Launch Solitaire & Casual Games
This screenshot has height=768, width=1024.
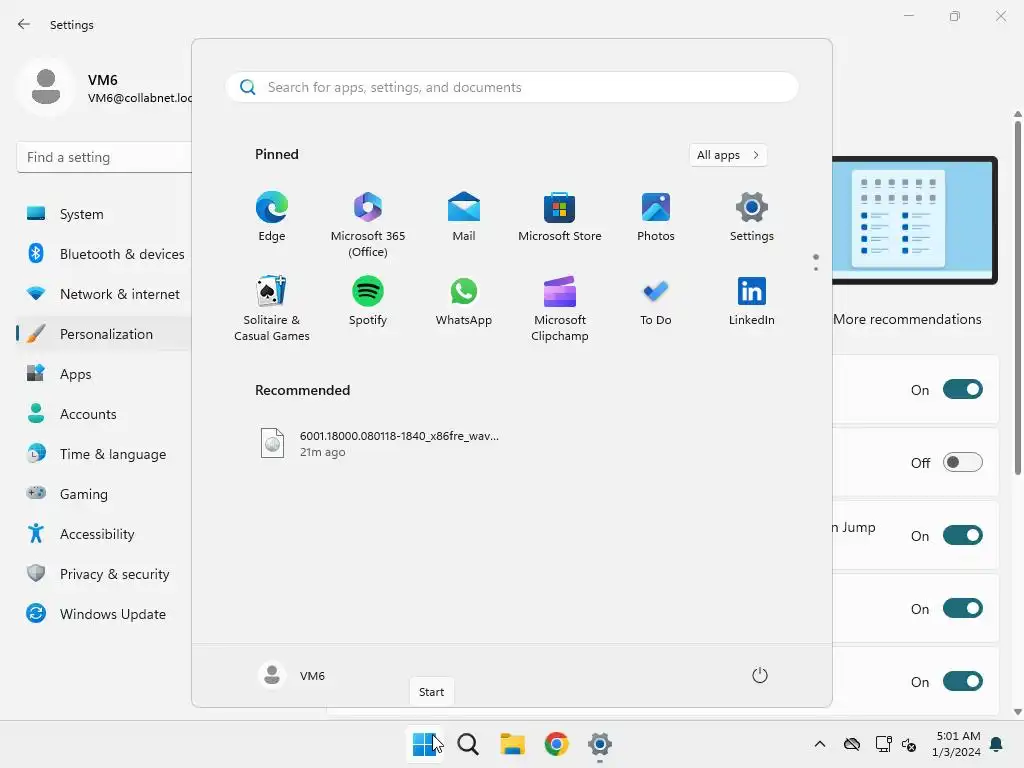[272, 308]
